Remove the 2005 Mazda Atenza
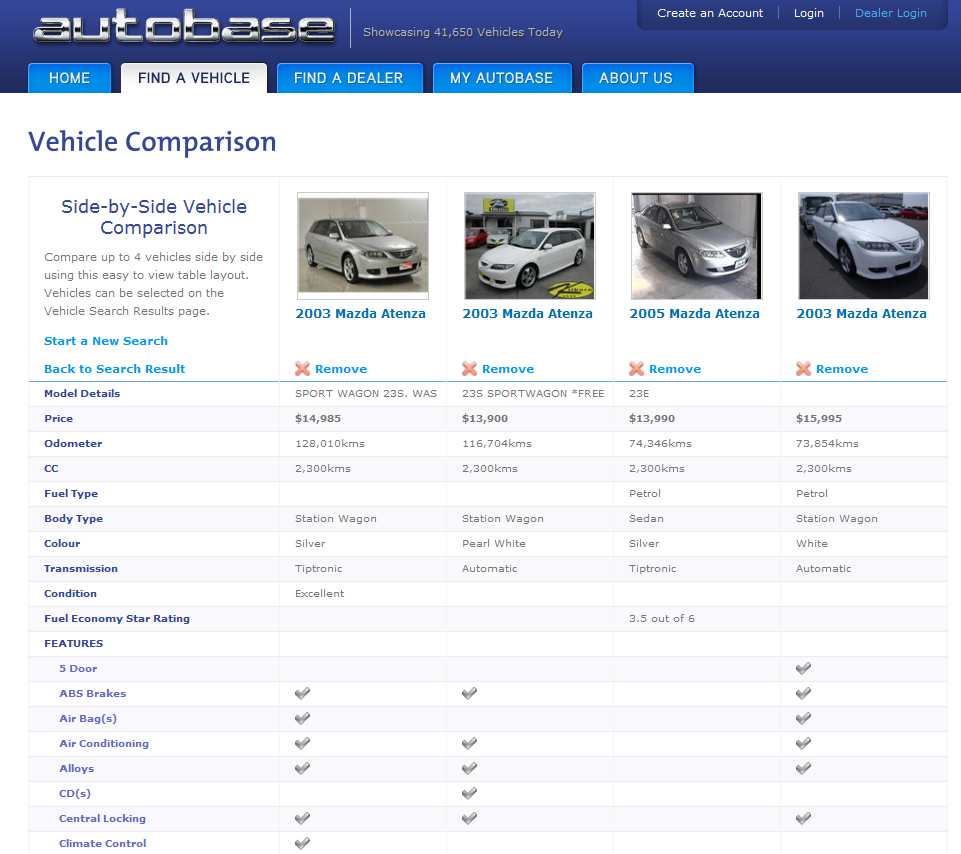This screenshot has height=854, width=961. pyautogui.click(x=665, y=369)
